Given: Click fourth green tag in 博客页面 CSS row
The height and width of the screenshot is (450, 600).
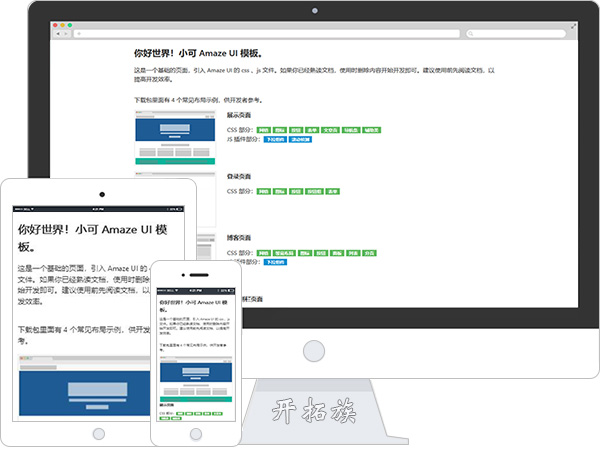Looking at the screenshot, I should click(x=321, y=253).
